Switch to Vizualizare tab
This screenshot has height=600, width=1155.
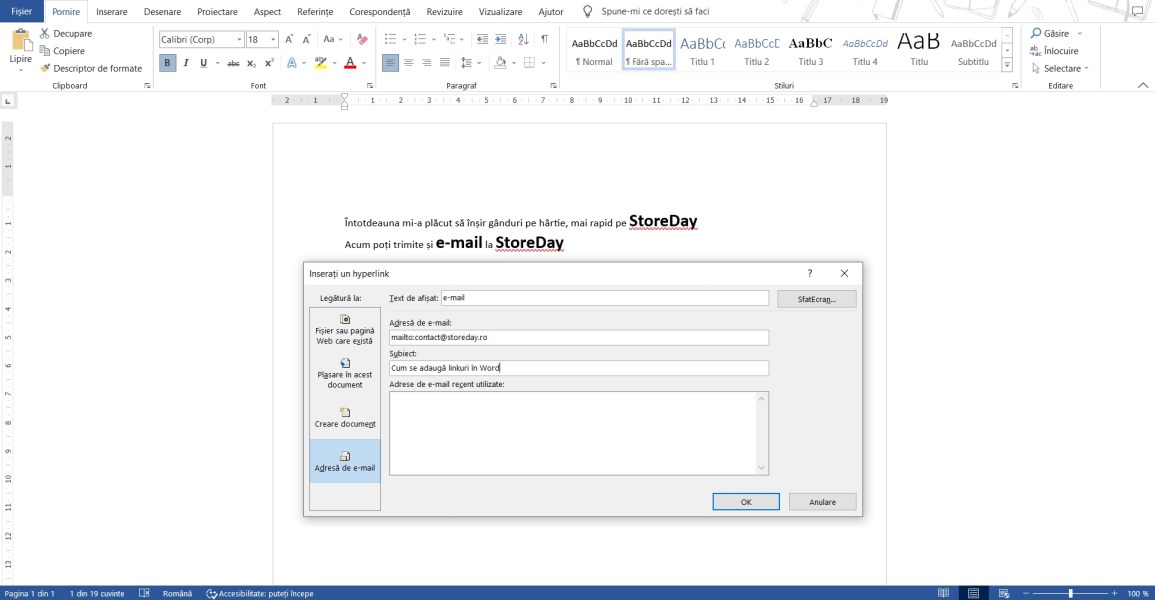pos(500,12)
